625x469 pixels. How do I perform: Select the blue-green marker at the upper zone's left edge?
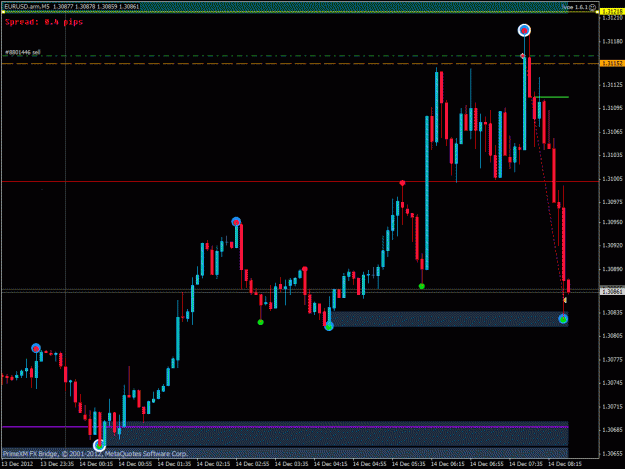[329, 326]
